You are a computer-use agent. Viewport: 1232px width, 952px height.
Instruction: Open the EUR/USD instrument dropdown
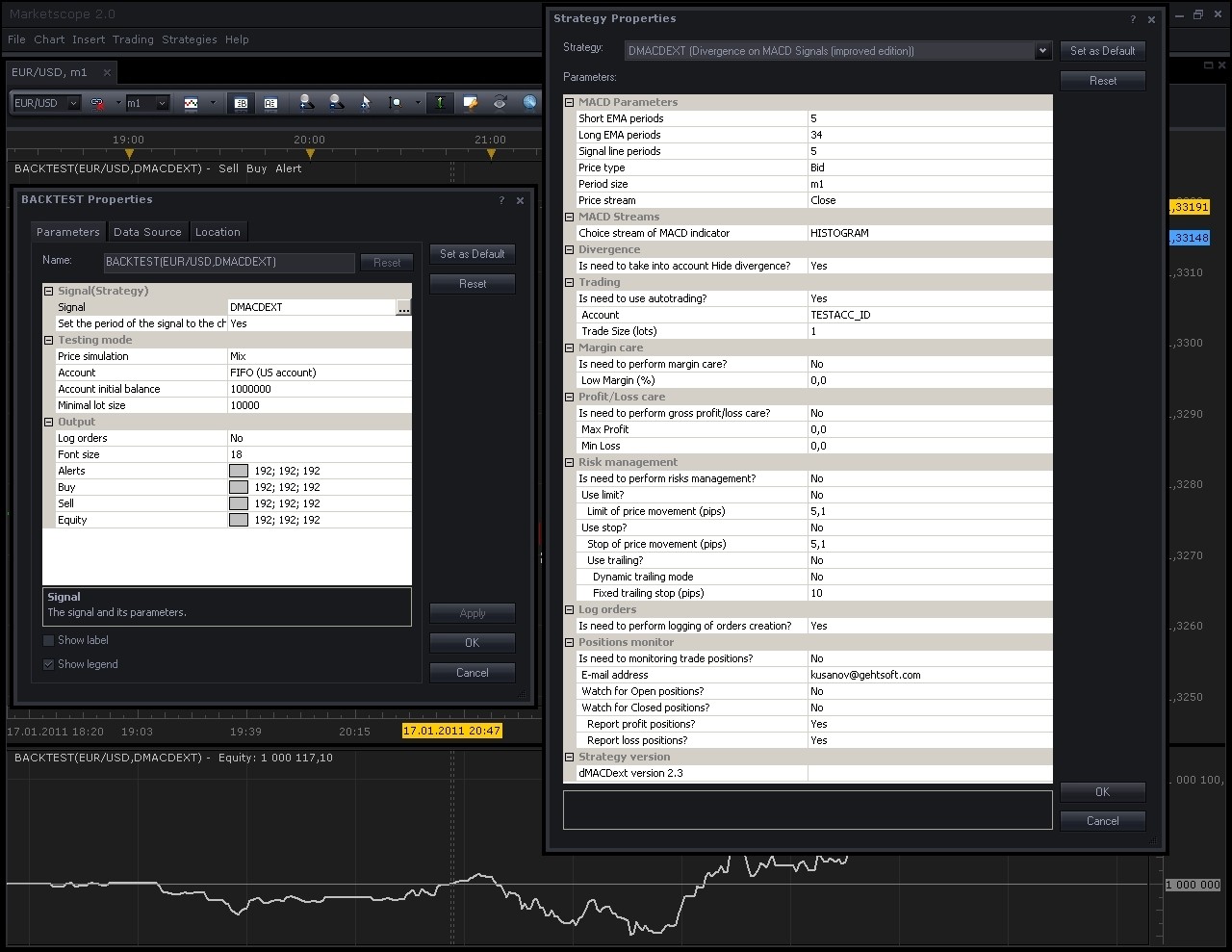[x=73, y=103]
